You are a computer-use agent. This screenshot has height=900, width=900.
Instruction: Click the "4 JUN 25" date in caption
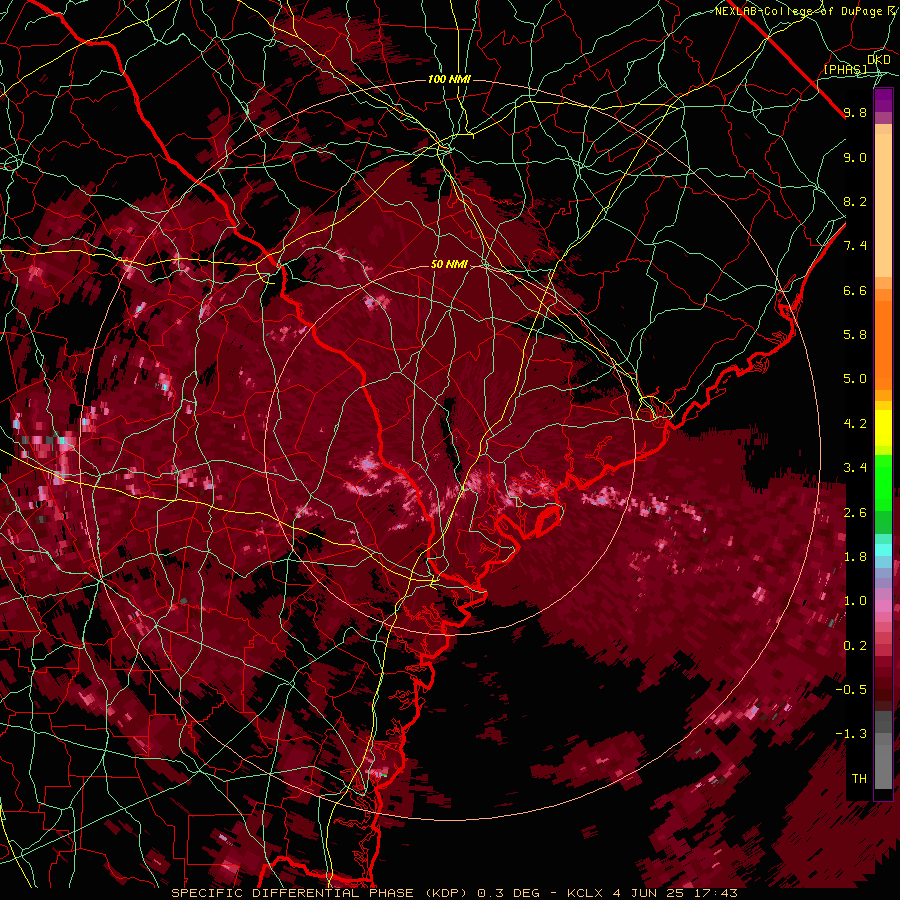[646, 893]
